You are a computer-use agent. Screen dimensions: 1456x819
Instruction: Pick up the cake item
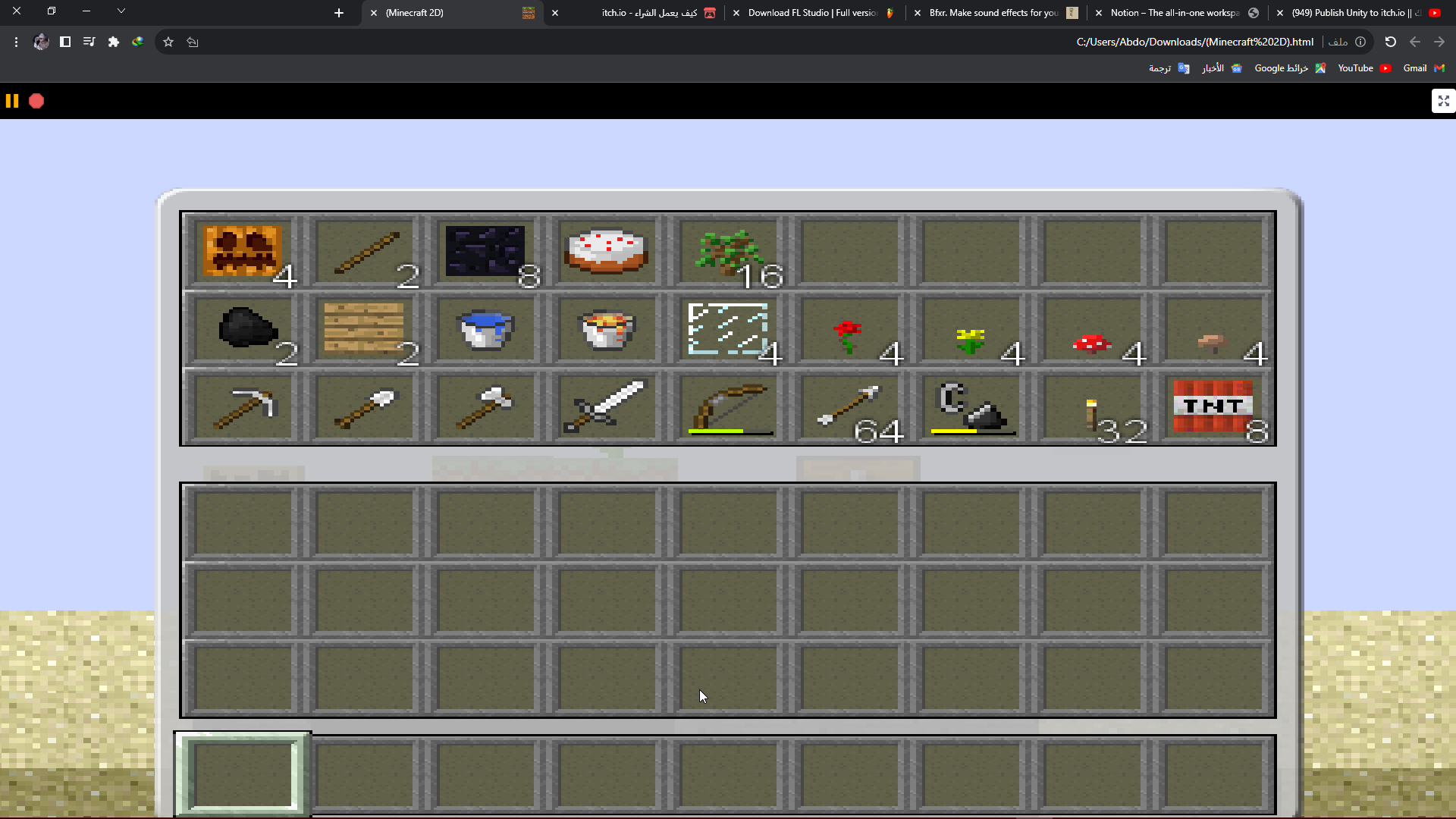pos(605,252)
